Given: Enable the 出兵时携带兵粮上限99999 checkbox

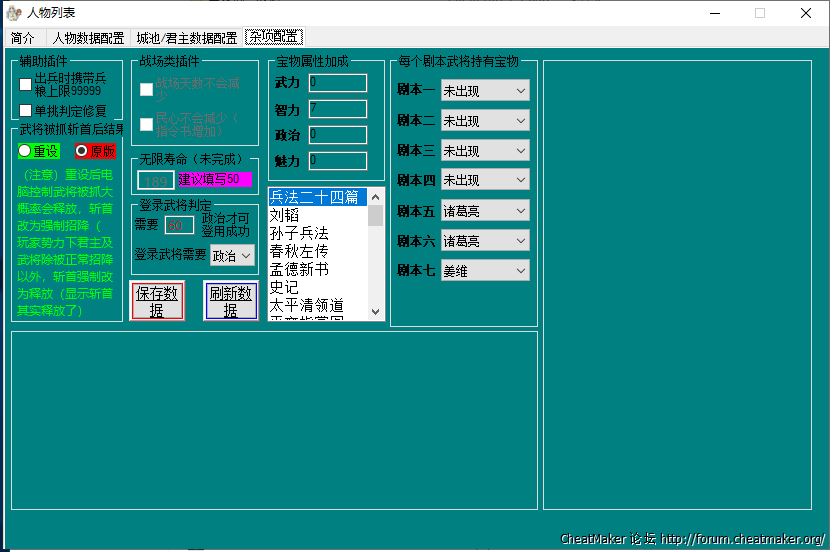Looking at the screenshot, I should pos(26,84).
